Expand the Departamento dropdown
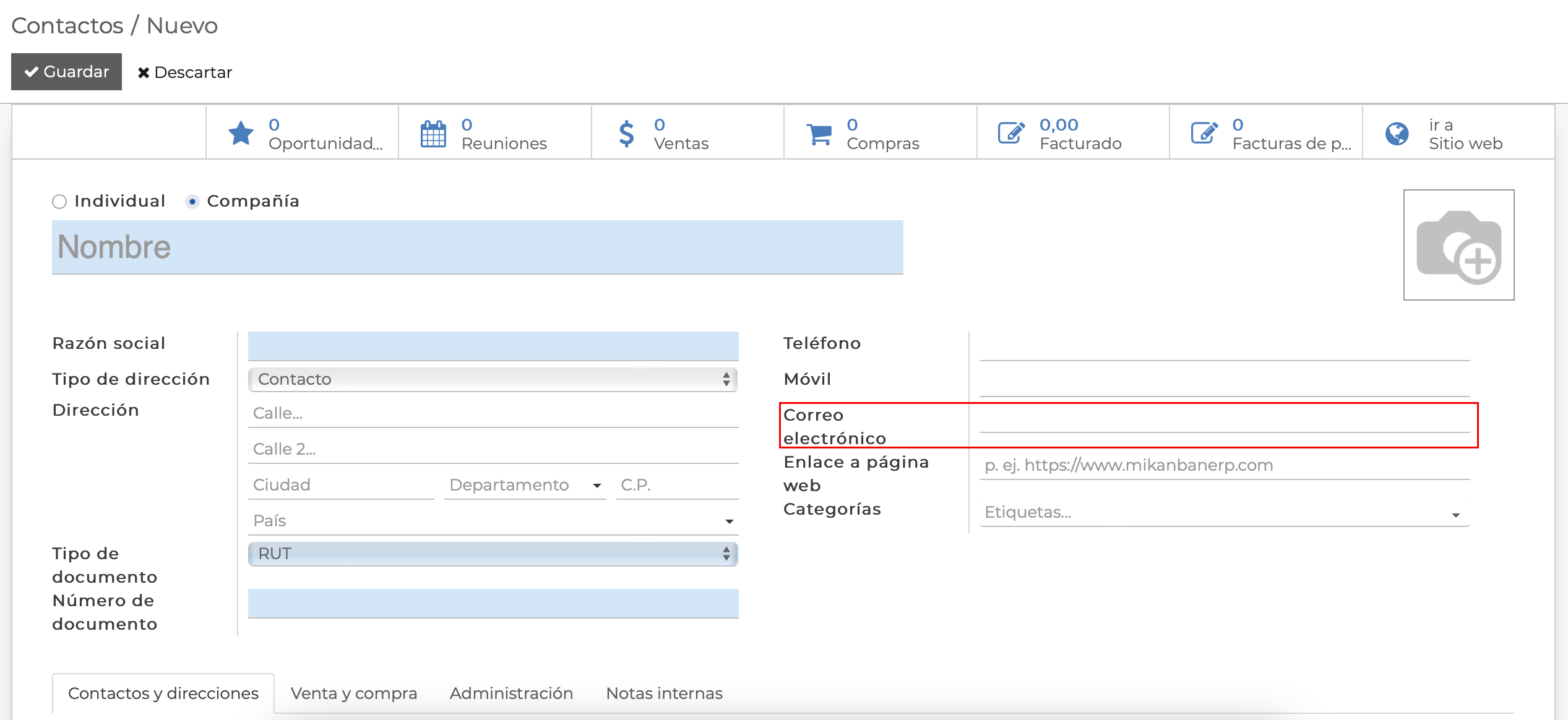Image resolution: width=1568 pixels, height=720 pixels. click(x=598, y=485)
